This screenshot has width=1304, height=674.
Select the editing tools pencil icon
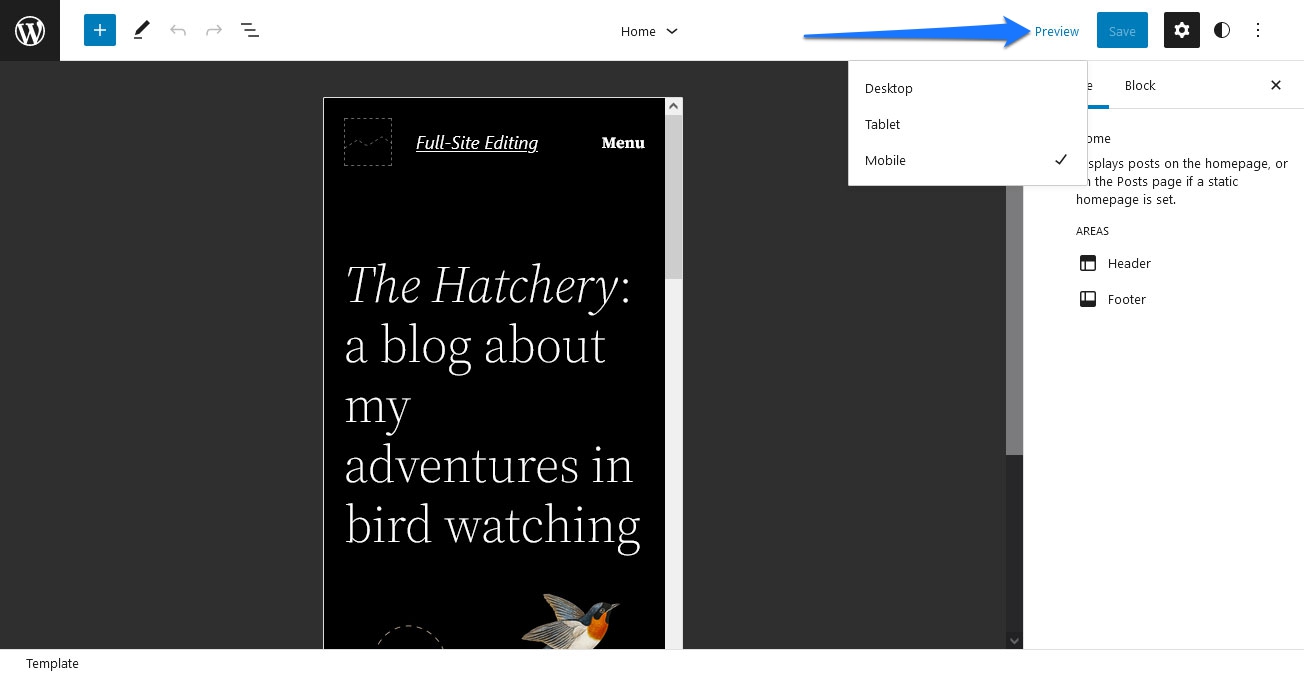[141, 30]
